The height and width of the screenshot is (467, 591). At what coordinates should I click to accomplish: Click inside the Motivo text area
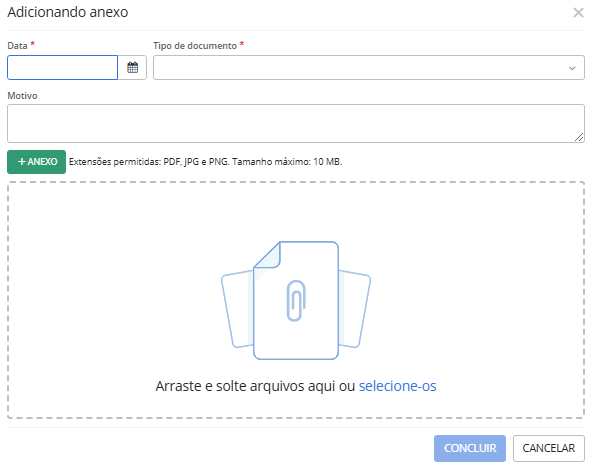pyautogui.click(x=296, y=123)
